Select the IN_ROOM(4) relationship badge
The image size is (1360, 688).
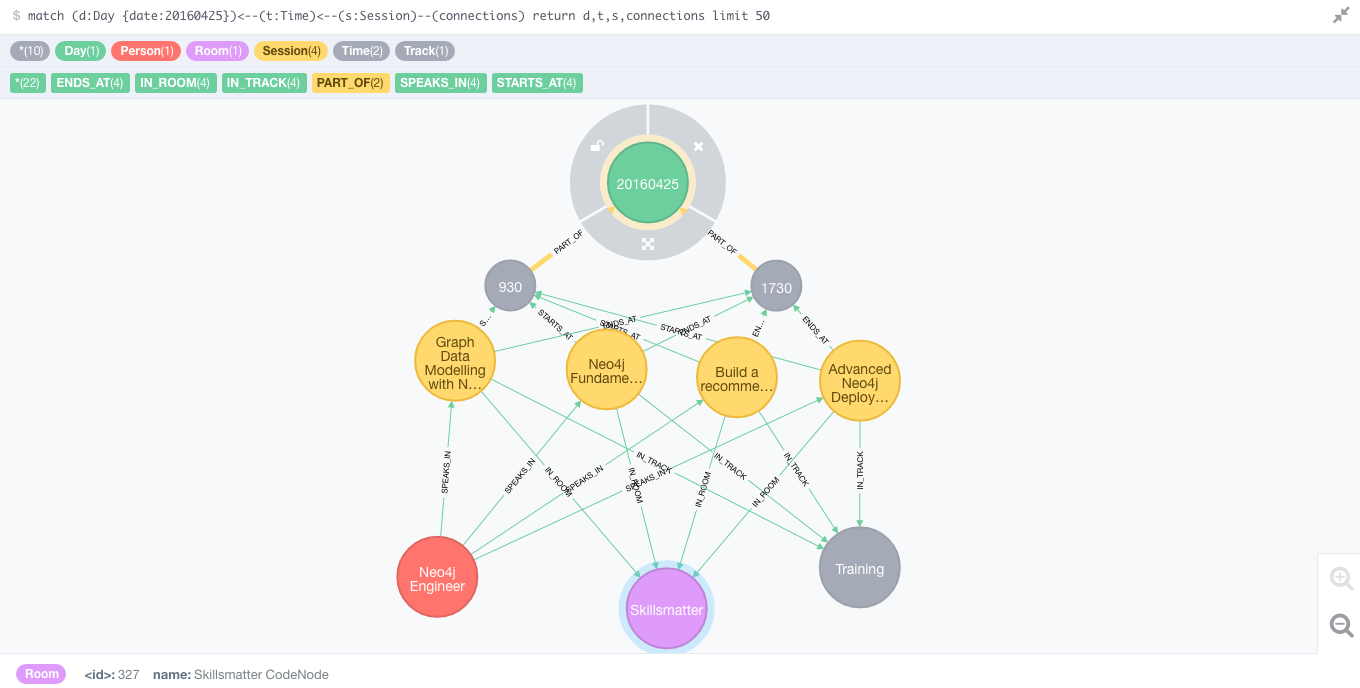(175, 83)
